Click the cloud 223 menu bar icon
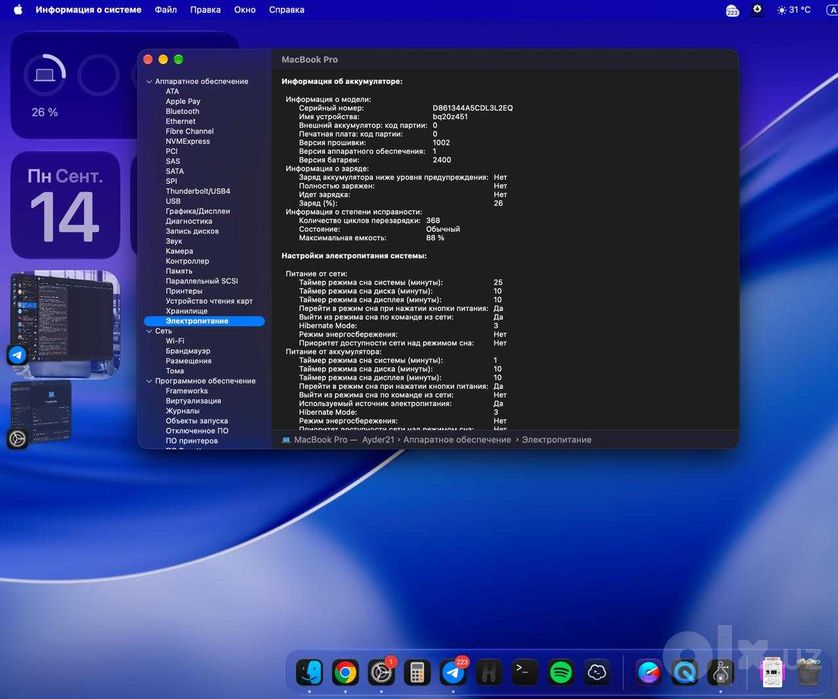Image resolution: width=838 pixels, height=699 pixels. pyautogui.click(x=732, y=10)
